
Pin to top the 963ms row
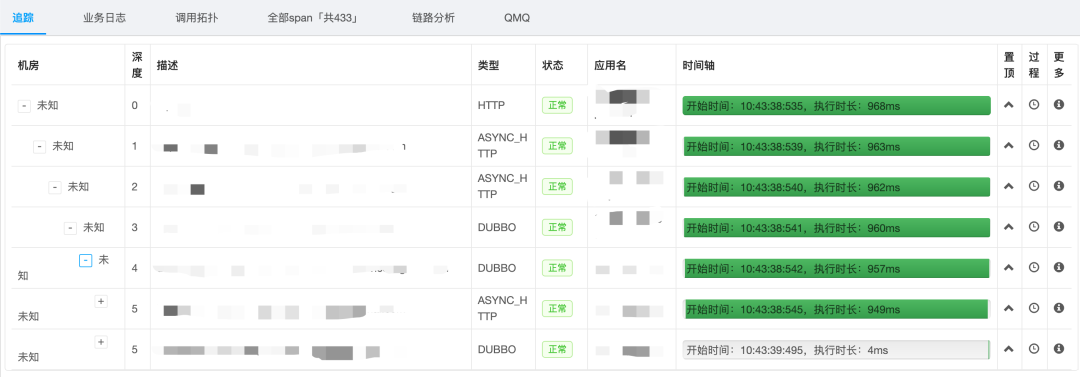[x=1009, y=146]
